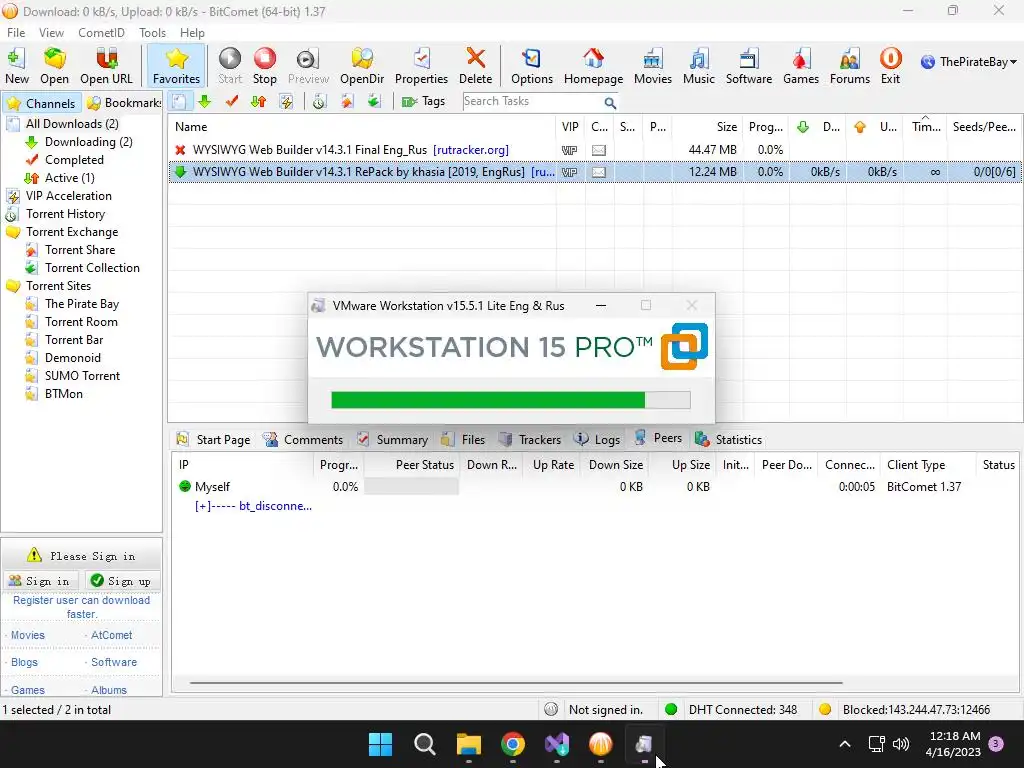This screenshot has width=1024, height=768.
Task: Toggle the all-tasks filter icon
Action: tap(179, 102)
